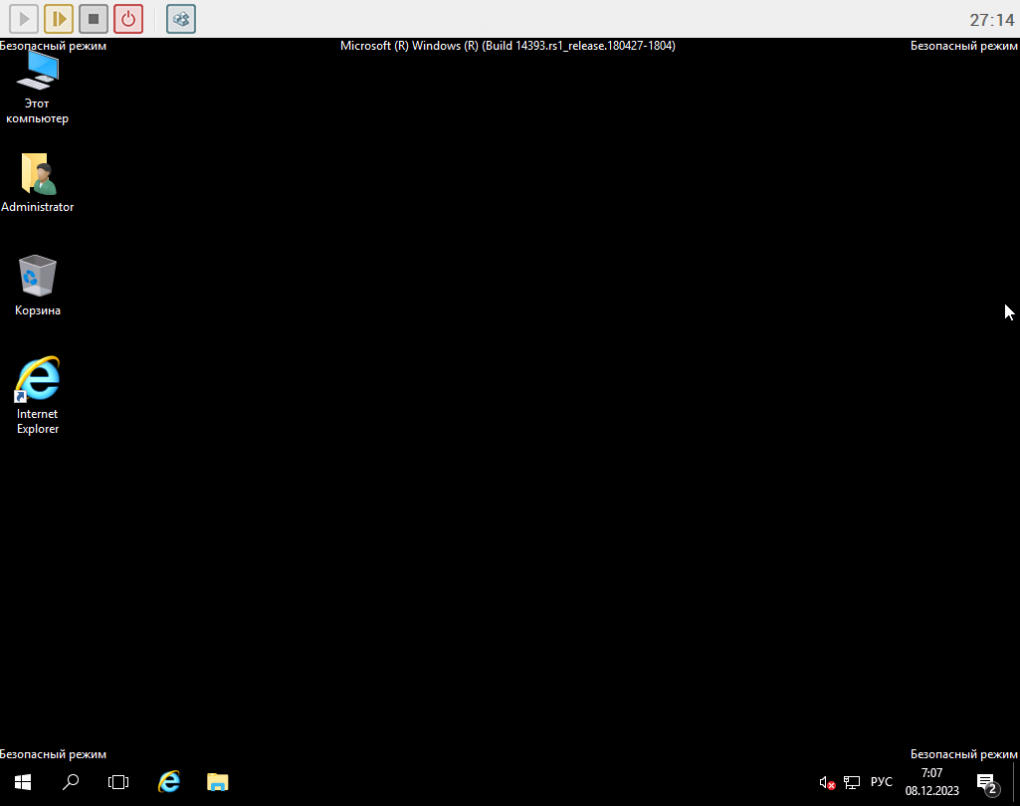Open the Action Center notifications icon
1020x806 pixels.
(x=987, y=783)
